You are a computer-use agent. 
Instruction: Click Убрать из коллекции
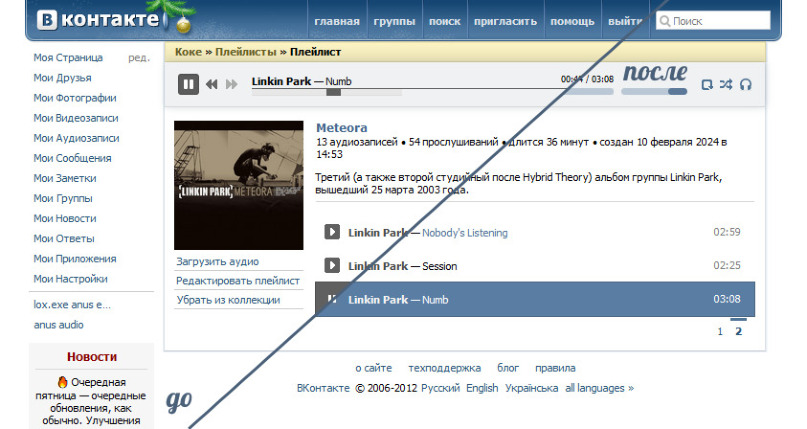(228, 300)
